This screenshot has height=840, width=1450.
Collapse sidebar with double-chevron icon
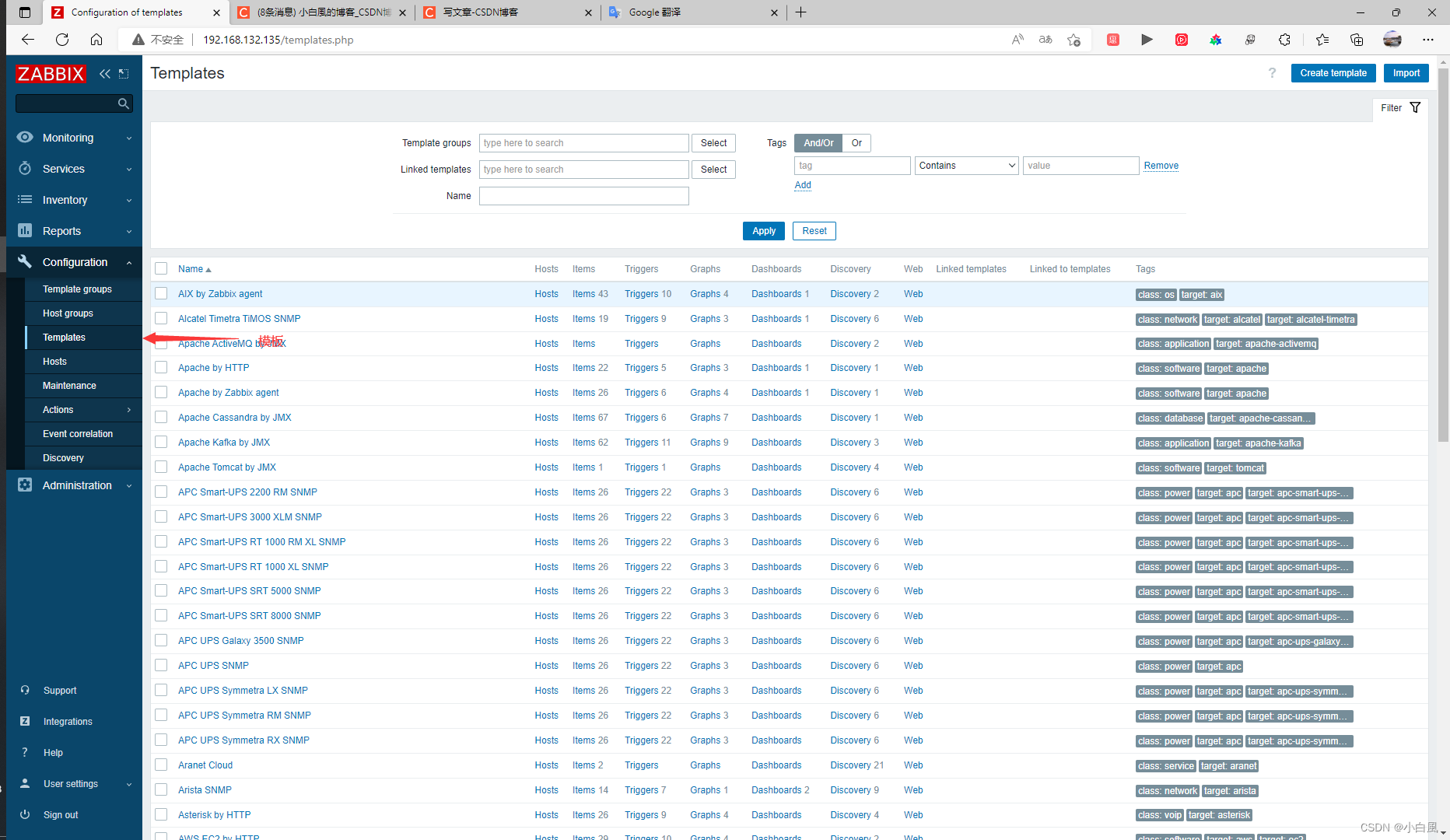tap(105, 74)
